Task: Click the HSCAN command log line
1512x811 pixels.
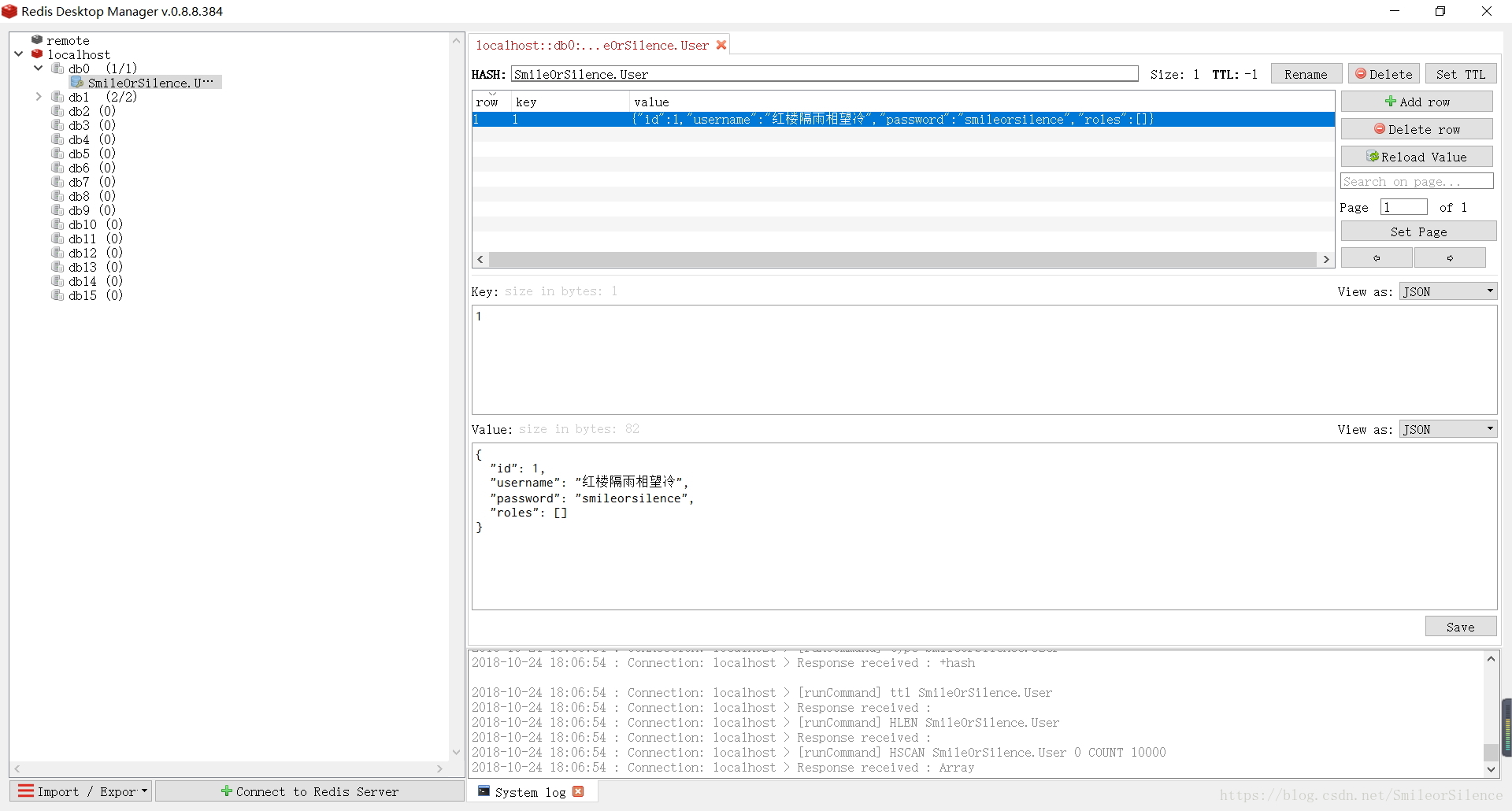Action: tap(818, 752)
